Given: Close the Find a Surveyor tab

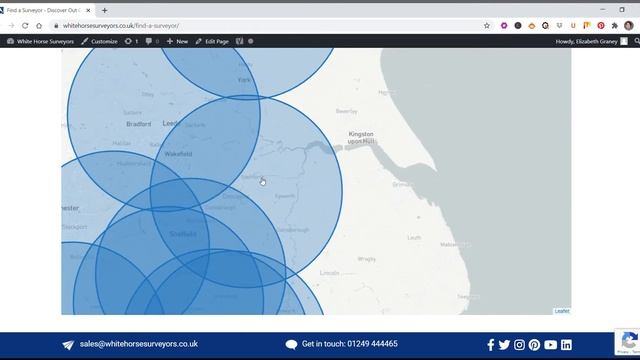Looking at the screenshot, I should point(88,10).
